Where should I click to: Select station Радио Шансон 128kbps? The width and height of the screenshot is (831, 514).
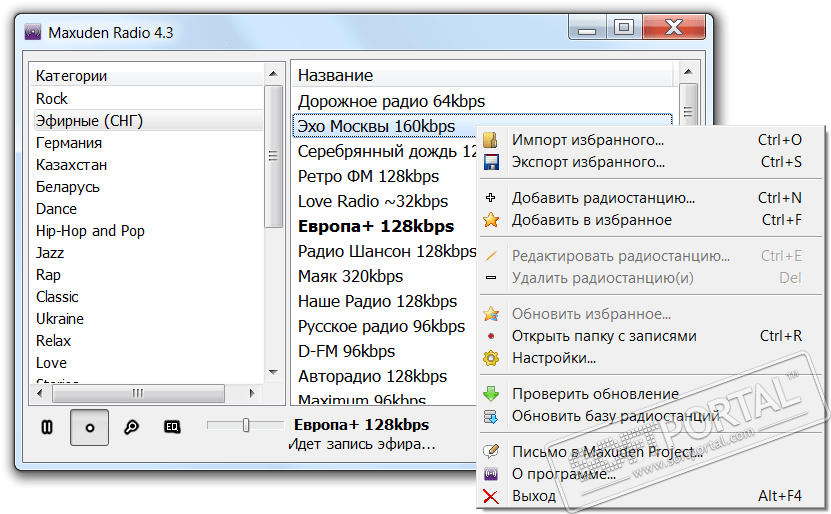tap(385, 251)
